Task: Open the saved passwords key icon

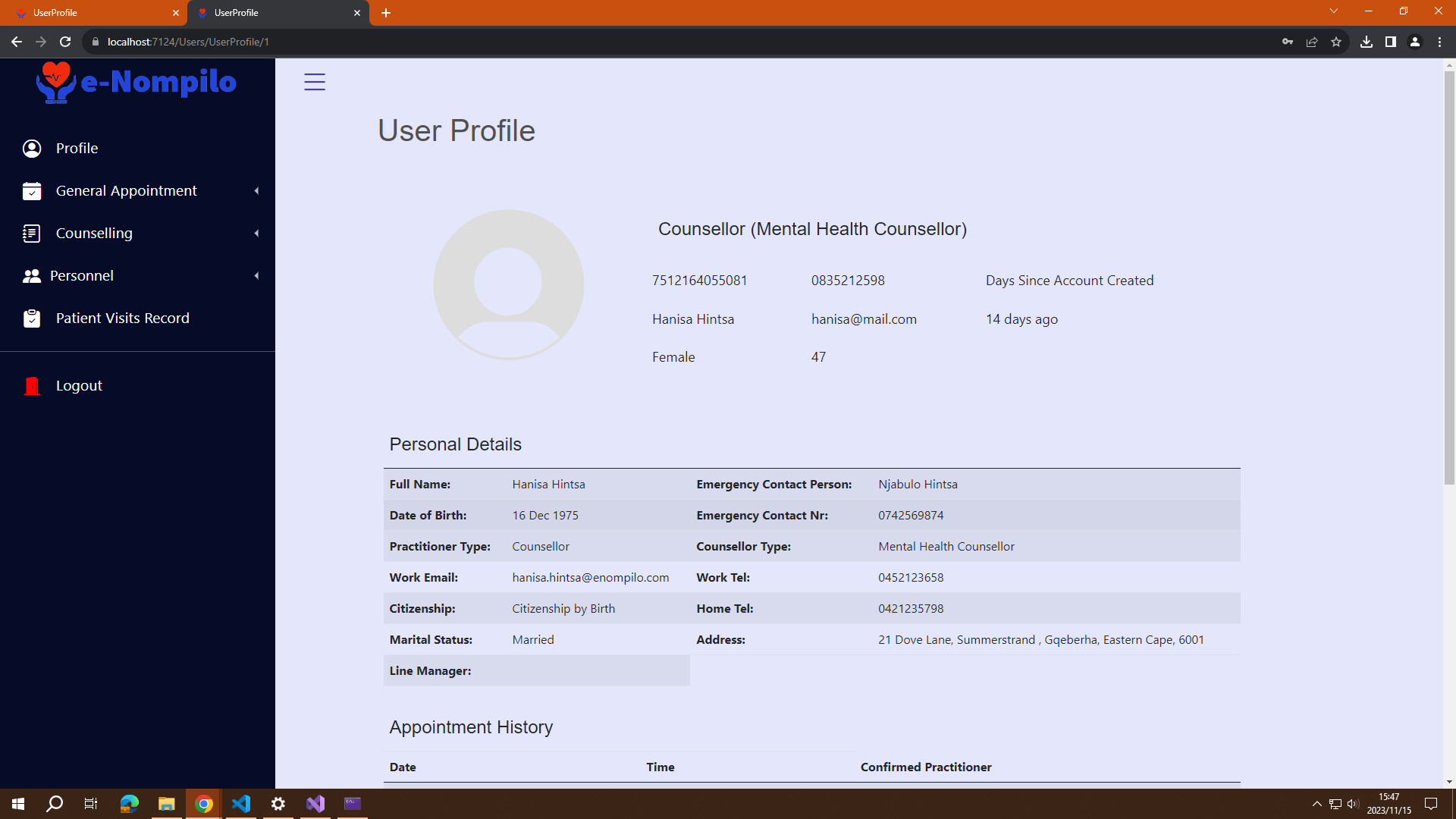Action: (1288, 42)
